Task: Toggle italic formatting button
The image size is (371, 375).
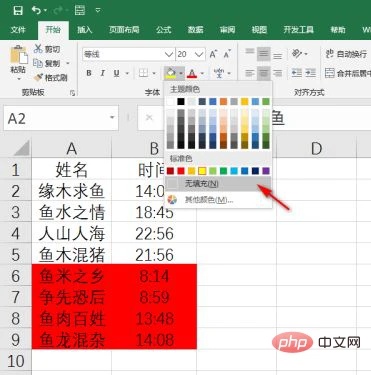Action: 103,73
